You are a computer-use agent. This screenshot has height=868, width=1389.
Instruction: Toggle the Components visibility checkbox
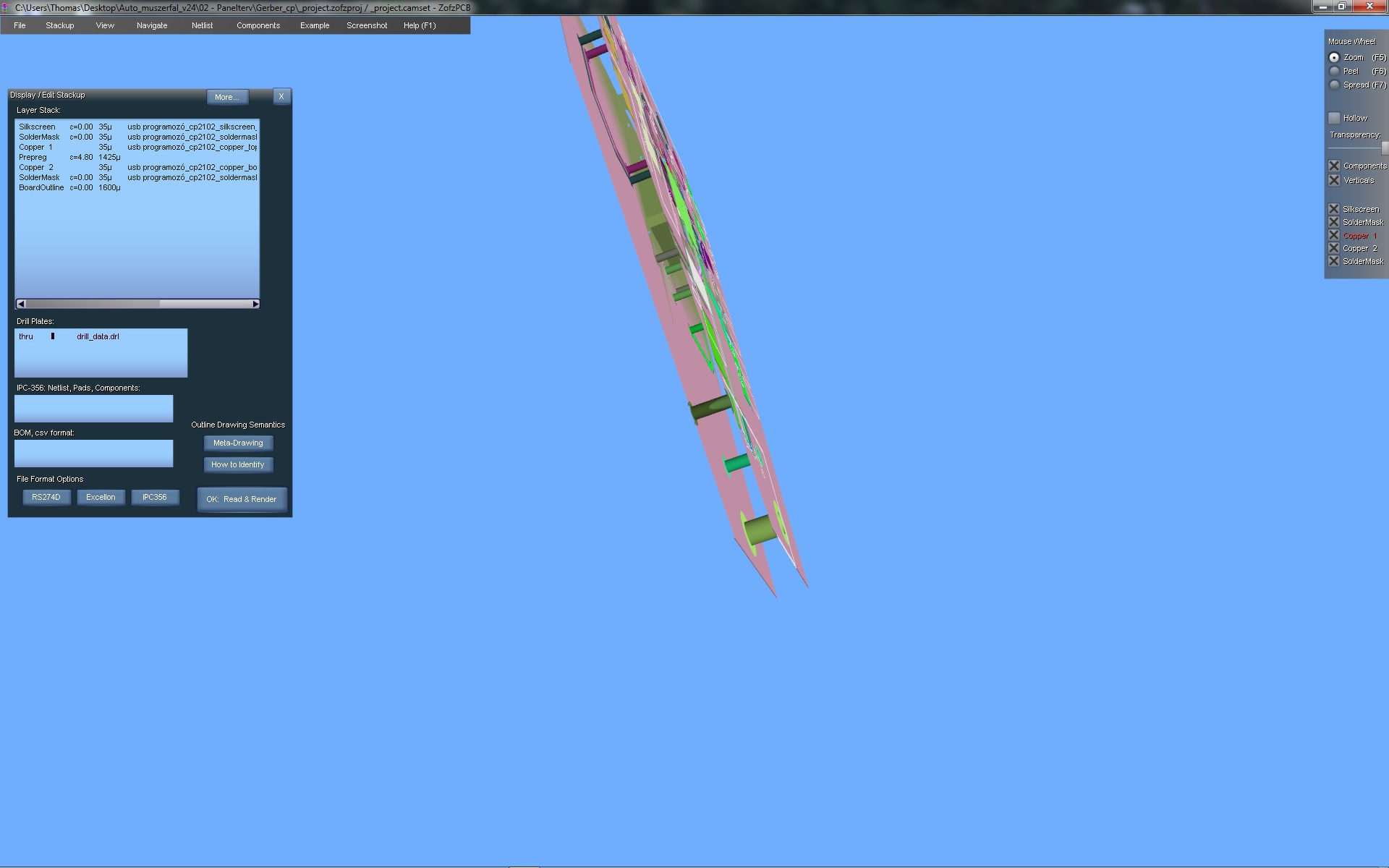coord(1334,166)
